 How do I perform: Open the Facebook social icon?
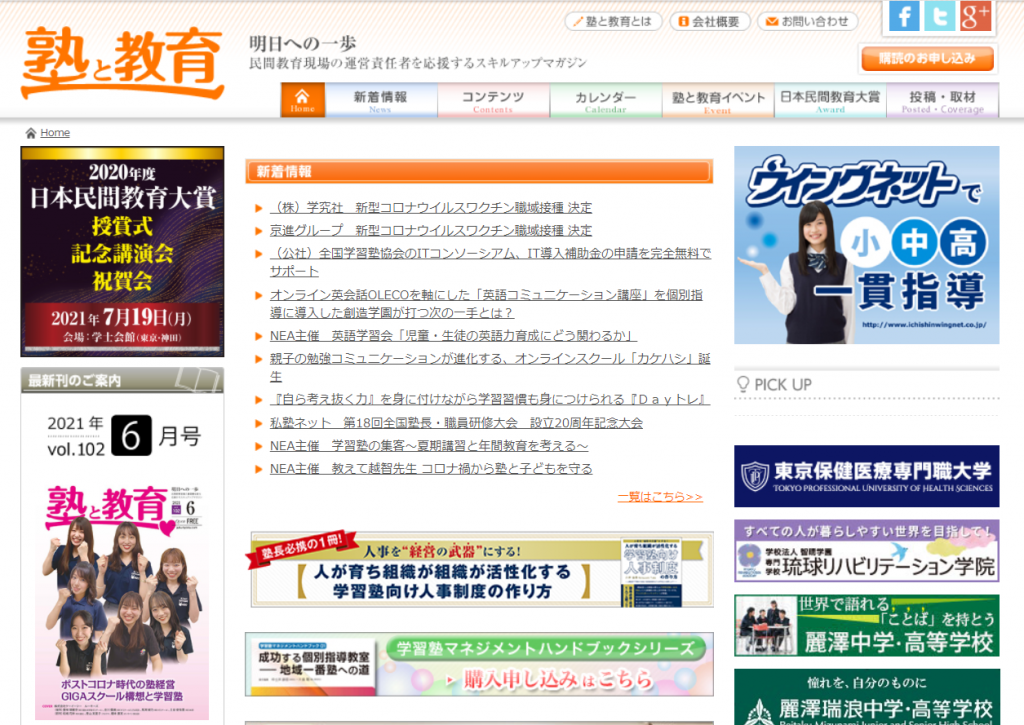click(x=904, y=16)
